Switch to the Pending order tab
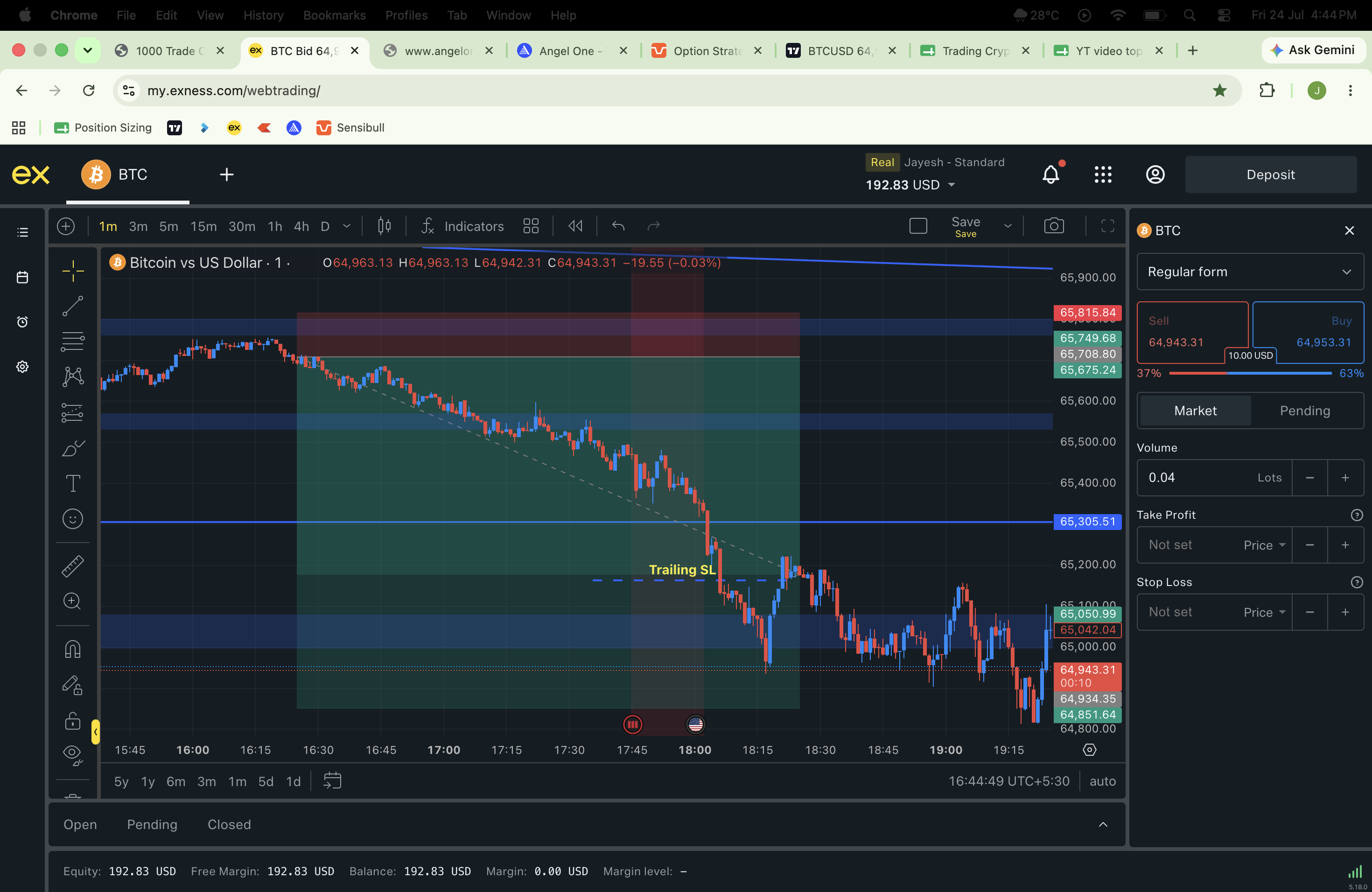 tap(1304, 411)
